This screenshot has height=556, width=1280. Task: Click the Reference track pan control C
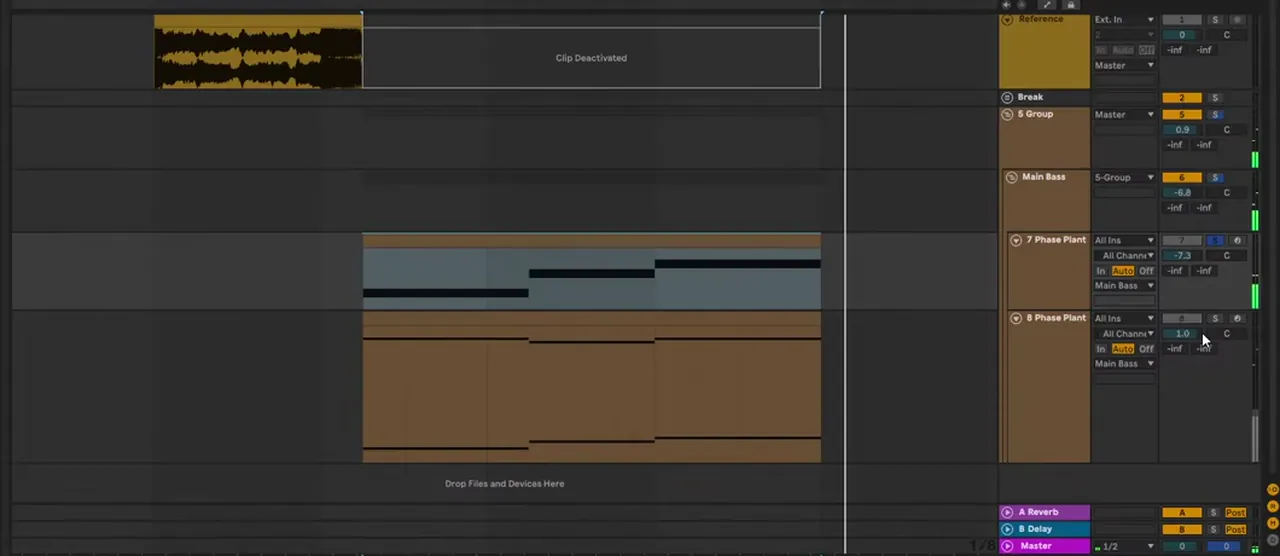click(1227, 35)
